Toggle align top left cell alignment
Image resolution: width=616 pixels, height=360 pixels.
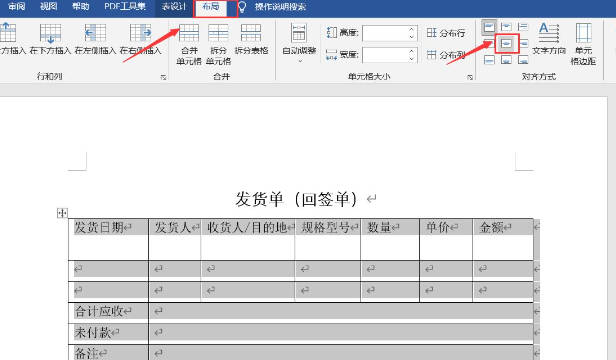point(489,27)
